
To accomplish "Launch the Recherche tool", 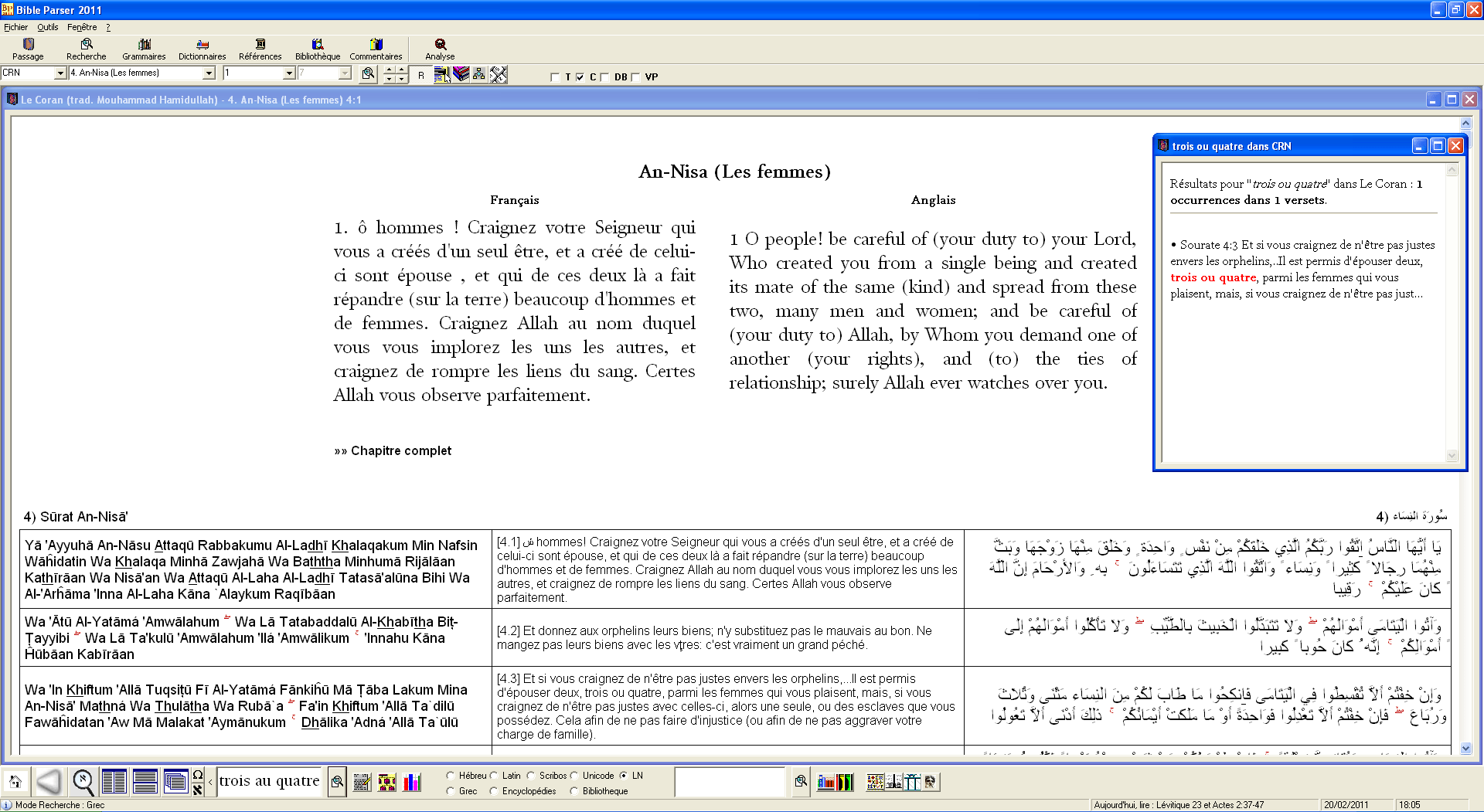I will click(x=86, y=48).
